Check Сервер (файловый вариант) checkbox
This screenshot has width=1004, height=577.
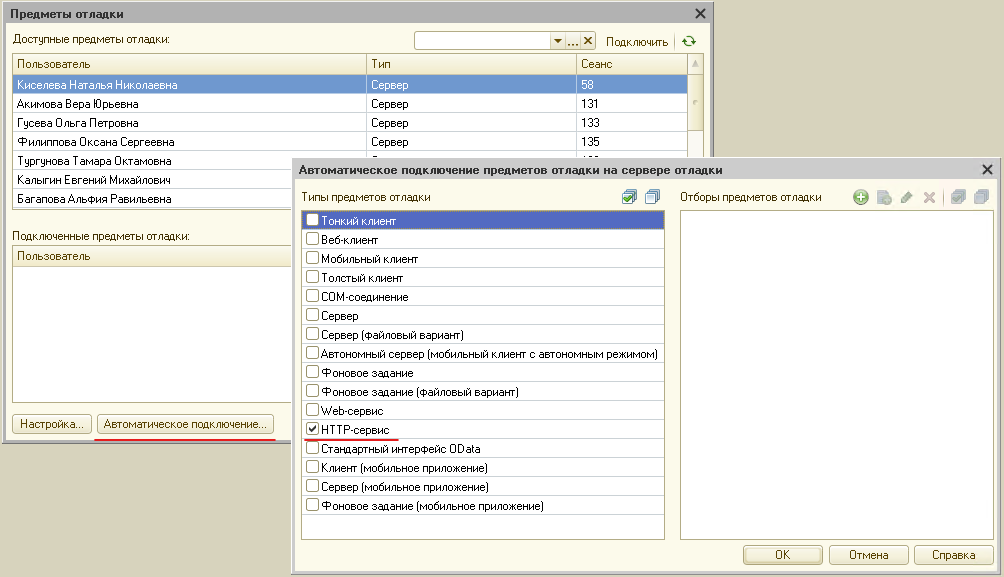312,334
